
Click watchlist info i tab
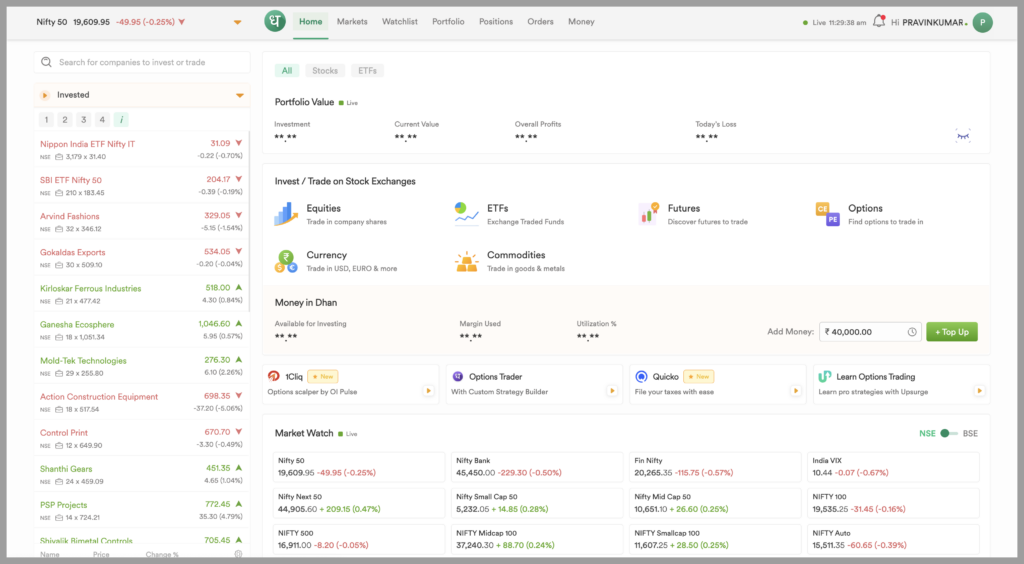(x=121, y=119)
